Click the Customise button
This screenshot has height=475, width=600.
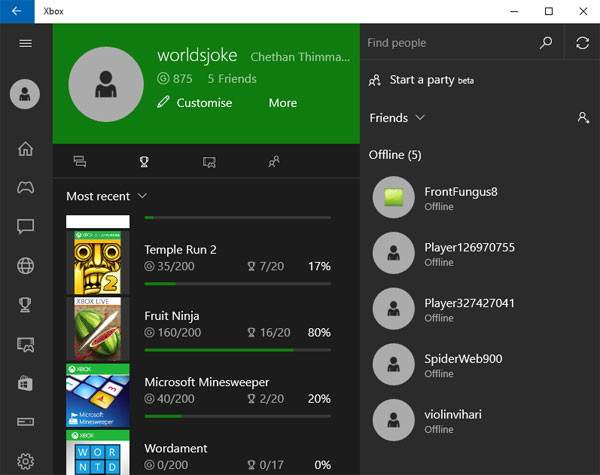194,103
